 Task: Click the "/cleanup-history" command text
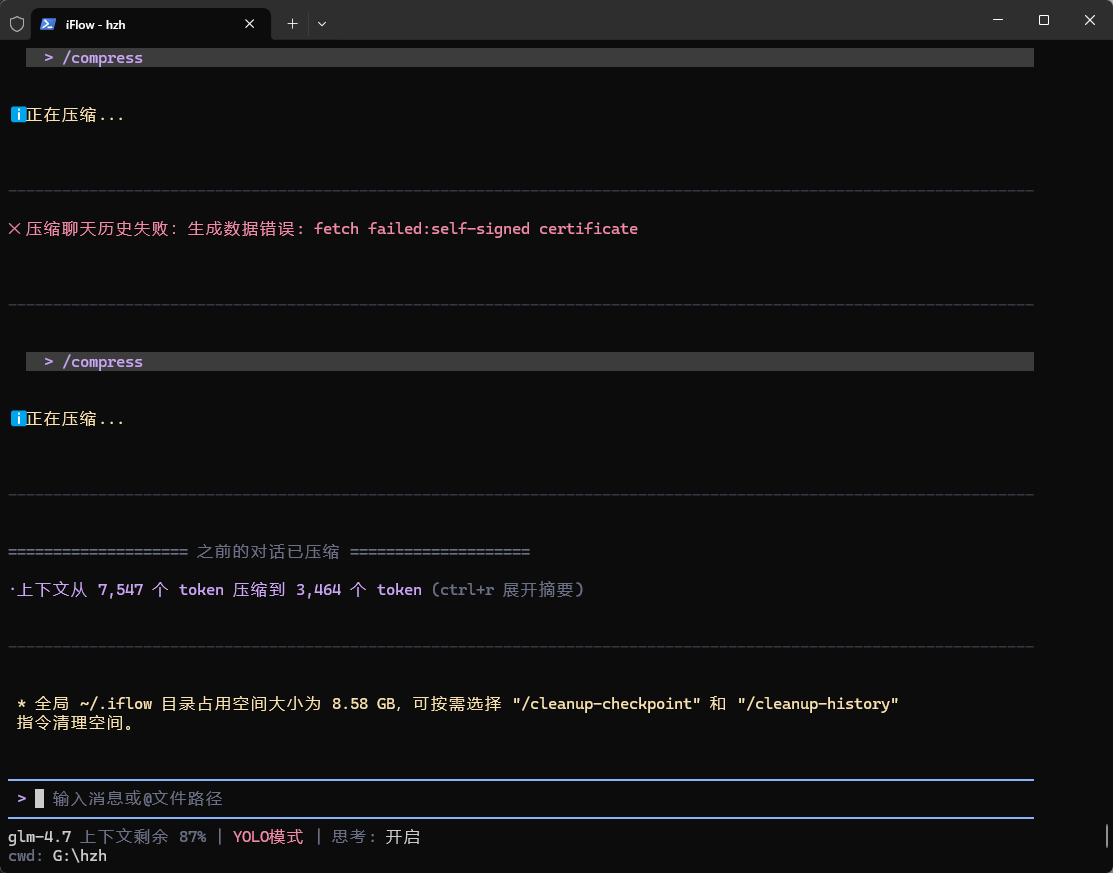pos(818,704)
